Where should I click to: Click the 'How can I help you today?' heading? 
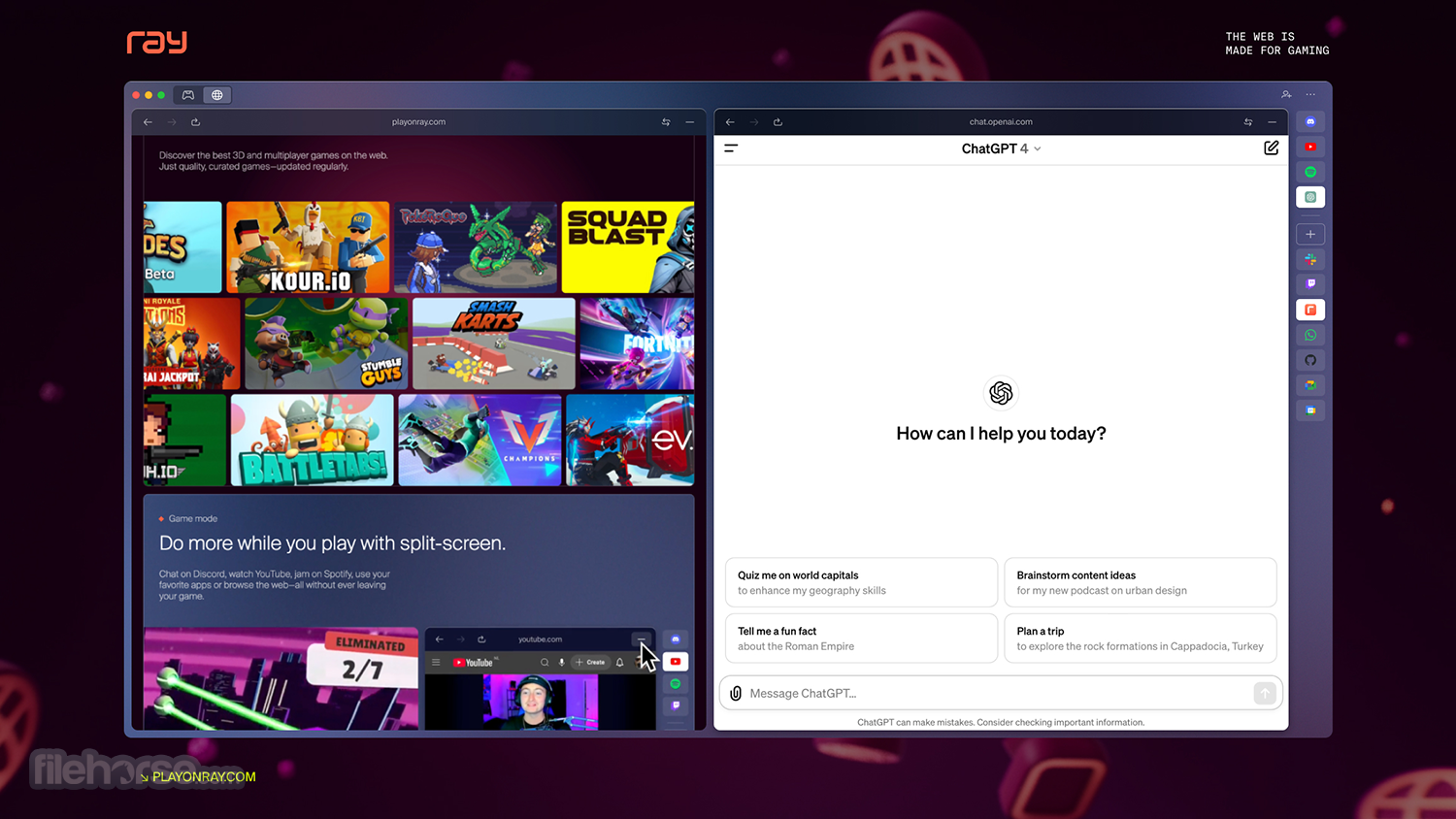(x=1001, y=434)
